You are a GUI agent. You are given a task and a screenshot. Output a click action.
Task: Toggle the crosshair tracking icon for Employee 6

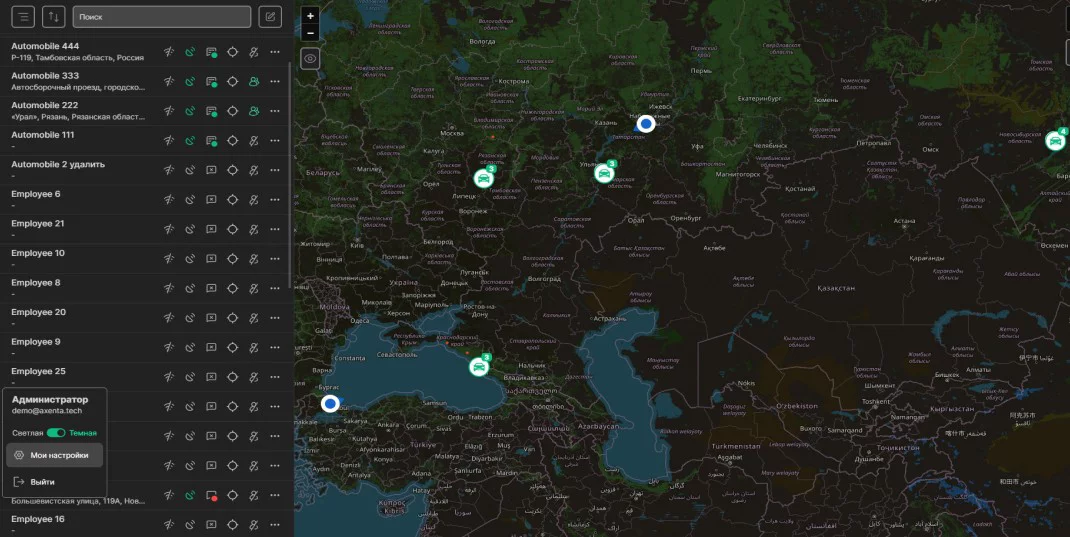pos(233,200)
